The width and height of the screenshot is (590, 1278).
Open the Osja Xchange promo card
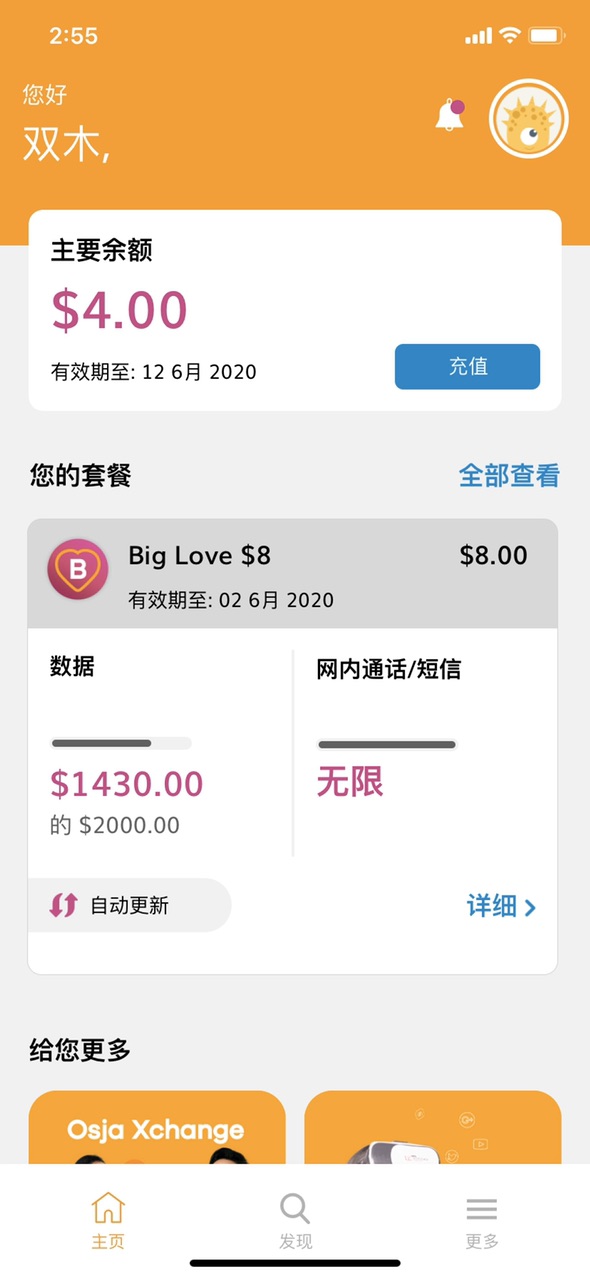157,1127
